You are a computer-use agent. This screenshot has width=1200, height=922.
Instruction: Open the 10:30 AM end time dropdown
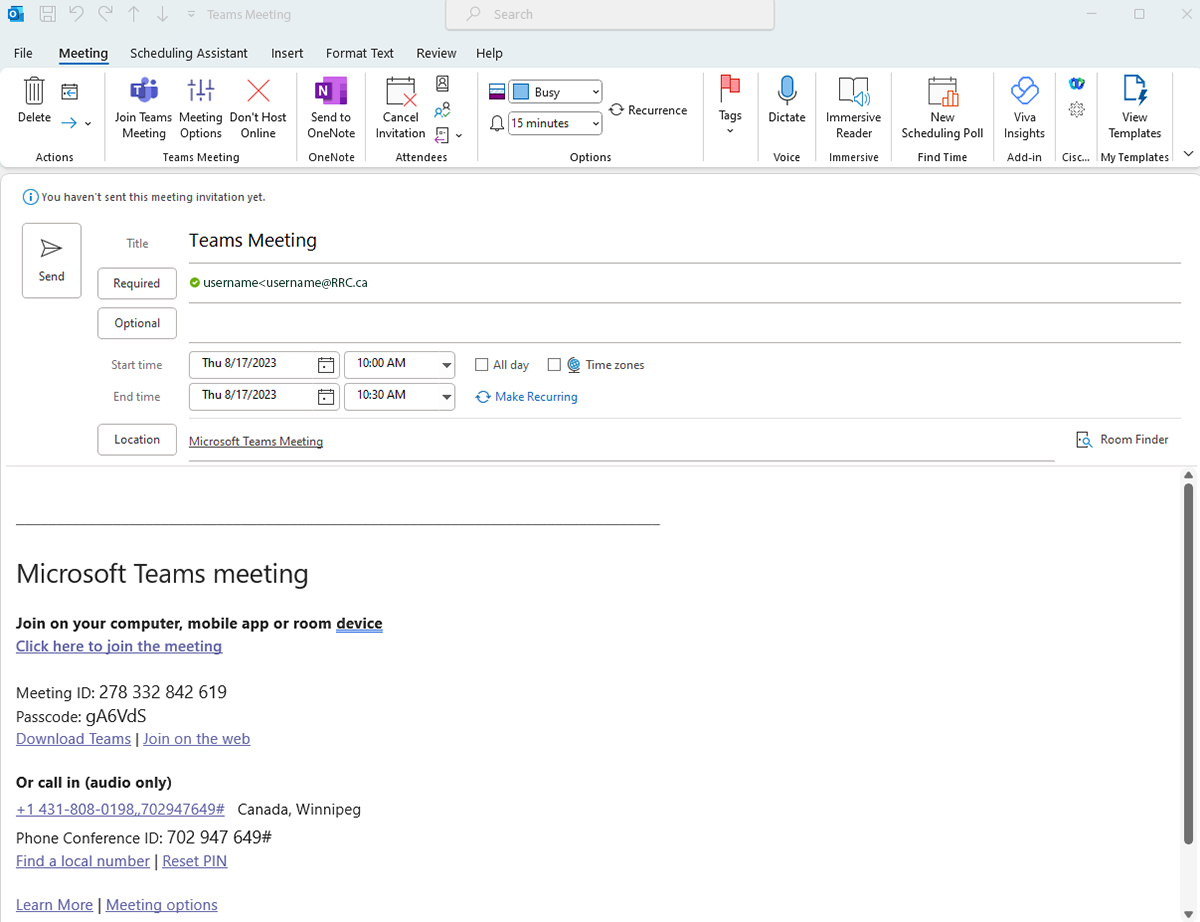pyautogui.click(x=446, y=398)
